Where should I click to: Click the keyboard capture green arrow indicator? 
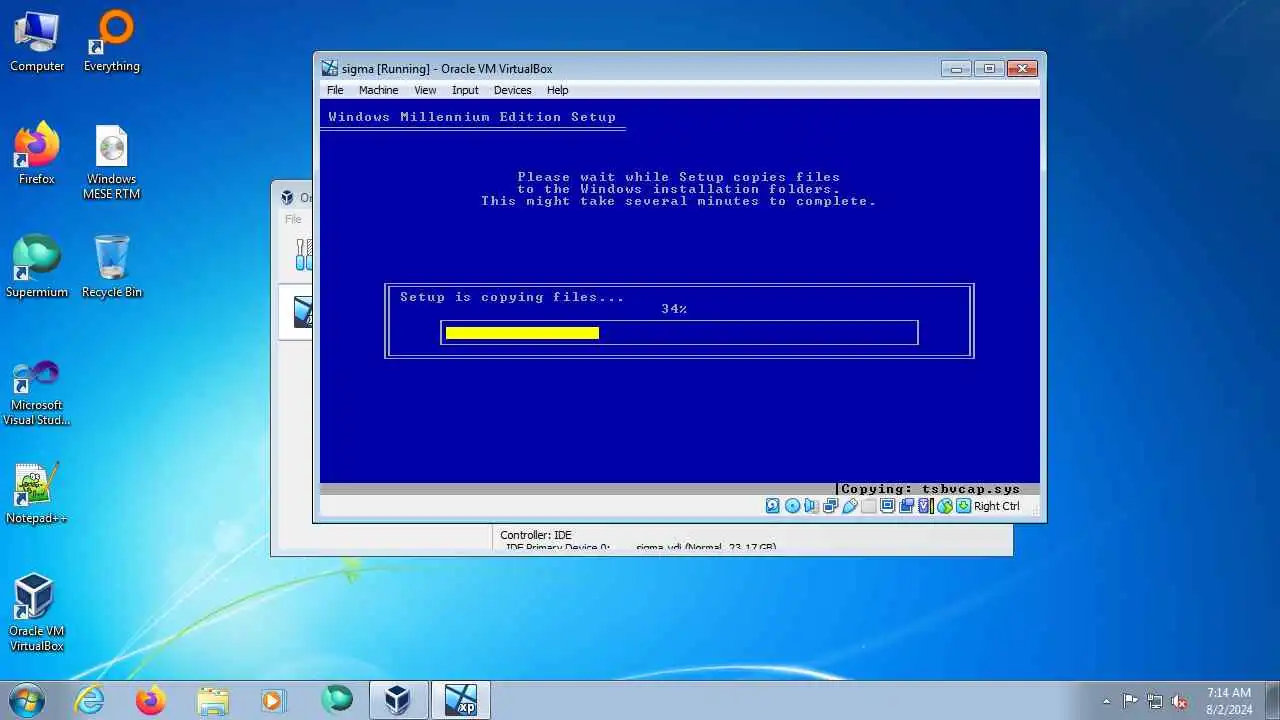tap(963, 506)
